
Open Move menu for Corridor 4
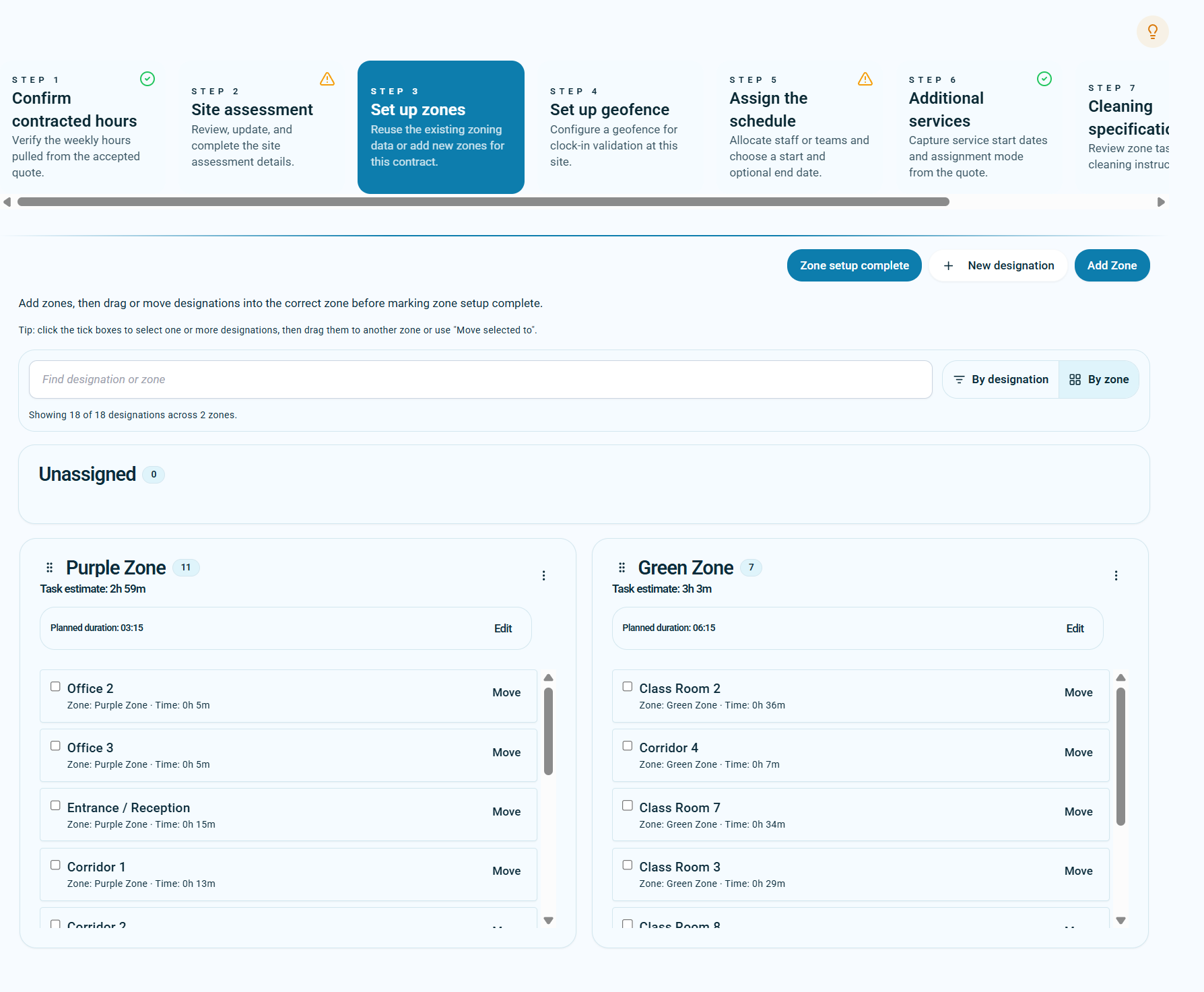pos(1079,753)
